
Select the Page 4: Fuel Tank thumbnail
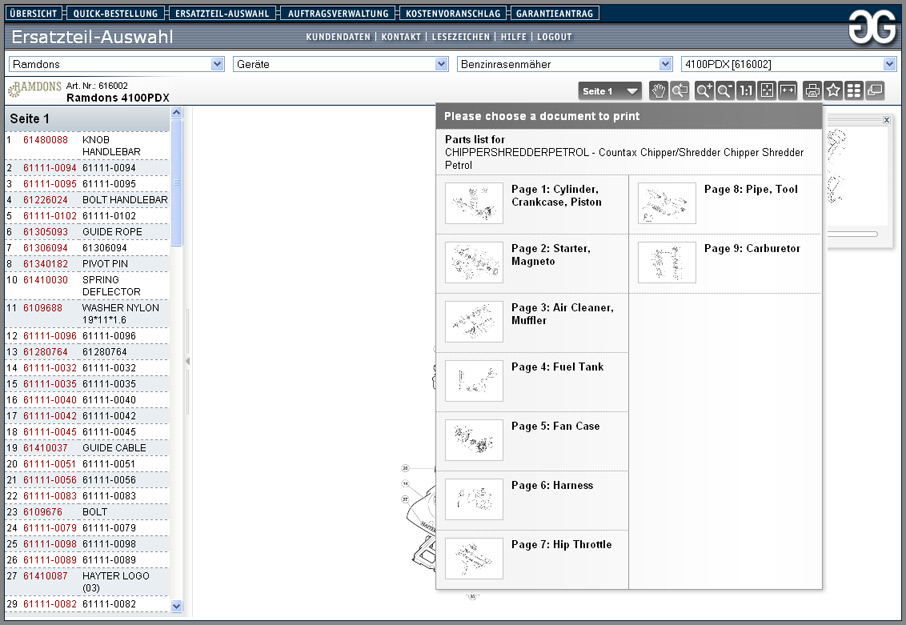[x=474, y=381]
